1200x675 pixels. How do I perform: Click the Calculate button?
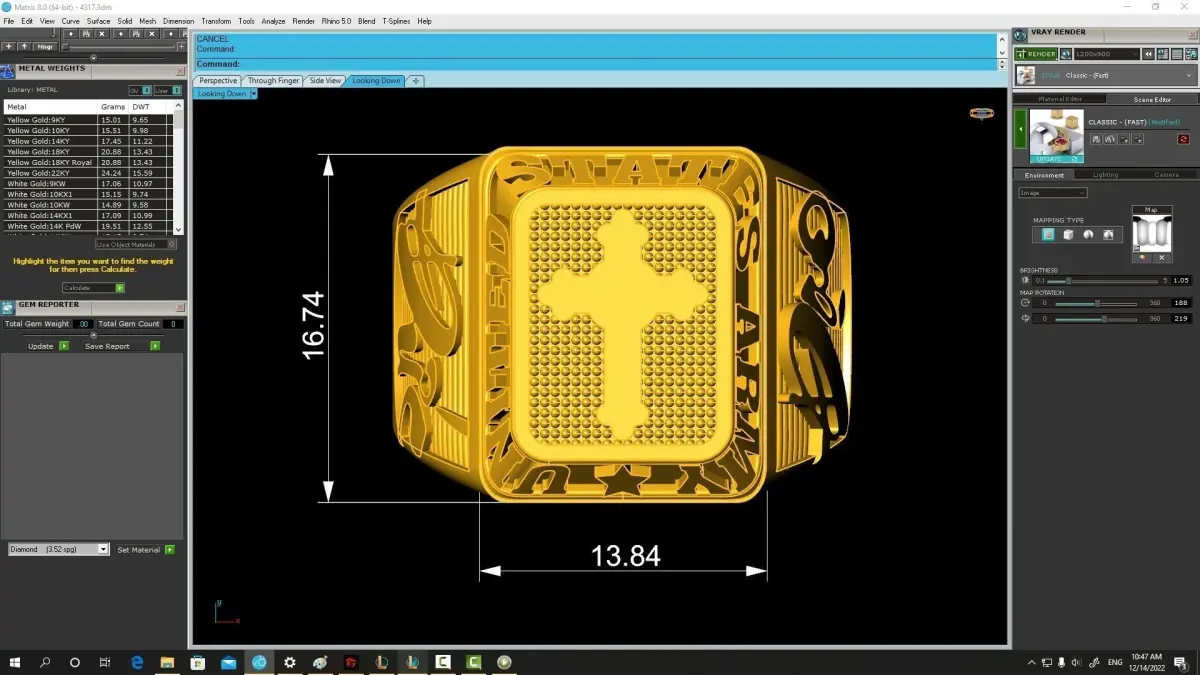[x=93, y=288]
